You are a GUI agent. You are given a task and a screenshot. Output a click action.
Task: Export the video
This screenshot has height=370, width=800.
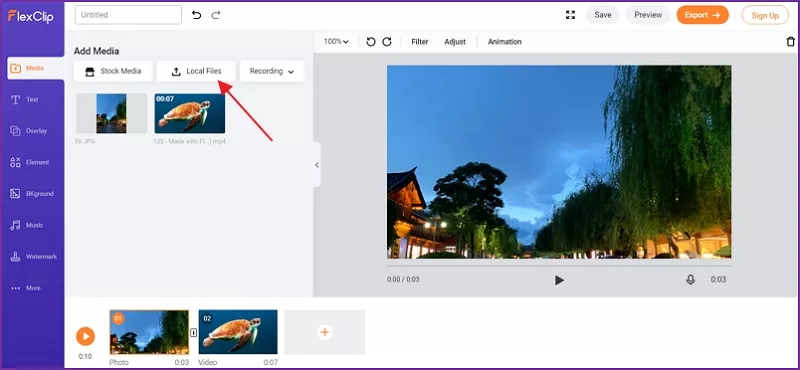tap(702, 15)
